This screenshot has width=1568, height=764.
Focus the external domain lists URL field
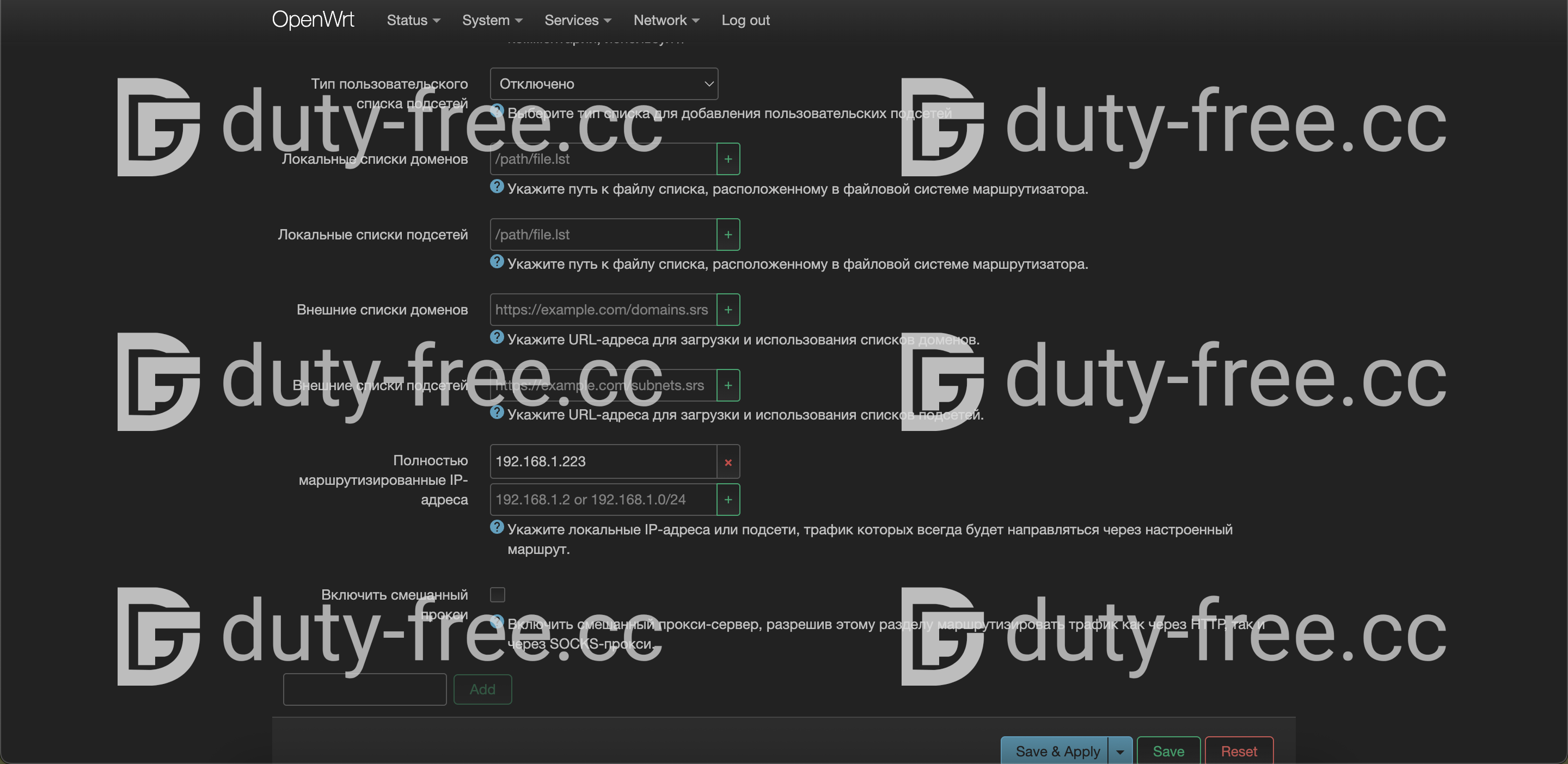click(x=603, y=310)
